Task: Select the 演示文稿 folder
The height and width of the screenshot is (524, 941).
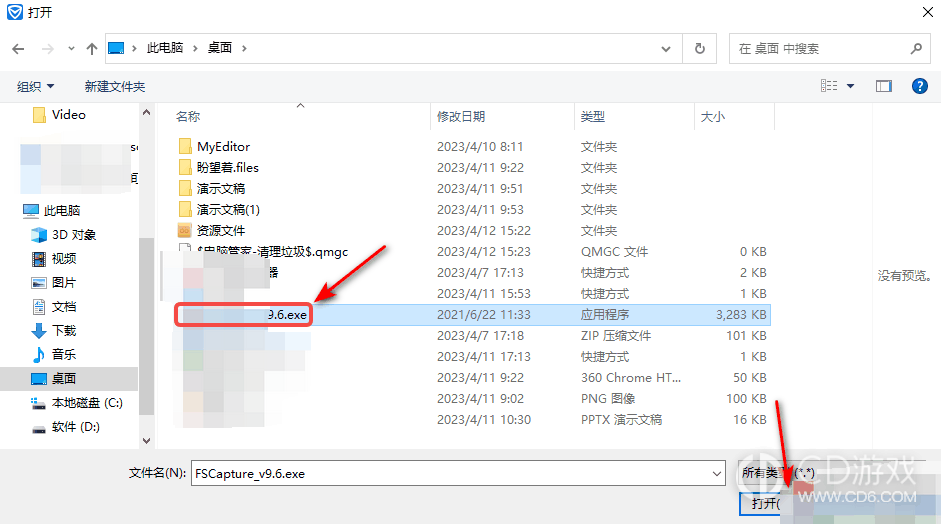Action: point(221,188)
